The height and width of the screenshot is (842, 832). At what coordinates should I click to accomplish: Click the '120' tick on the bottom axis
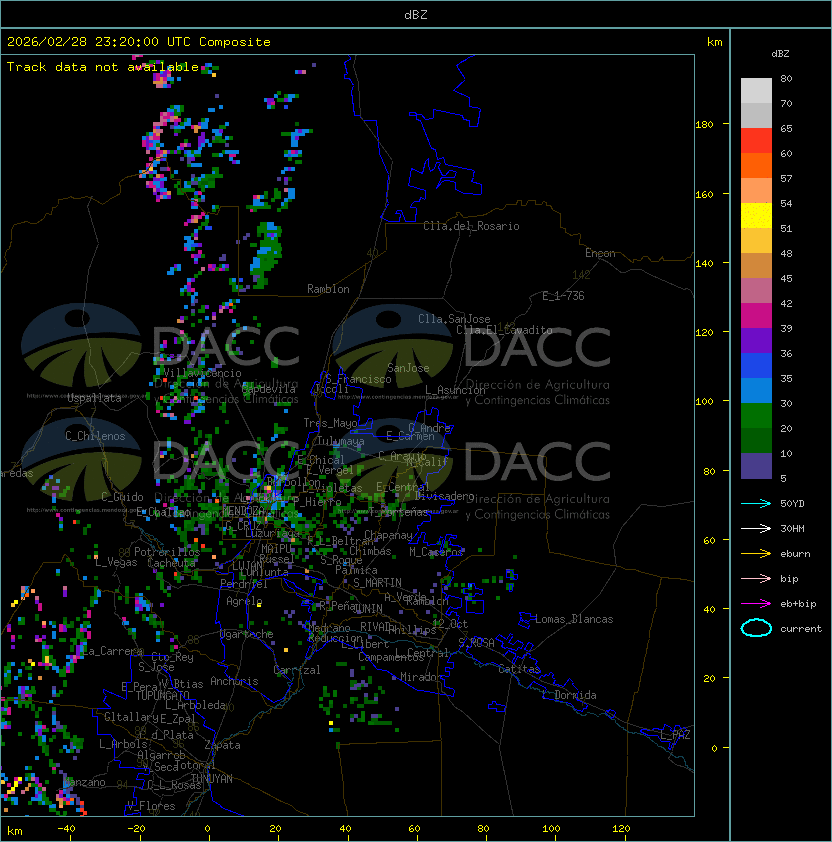tap(621, 829)
